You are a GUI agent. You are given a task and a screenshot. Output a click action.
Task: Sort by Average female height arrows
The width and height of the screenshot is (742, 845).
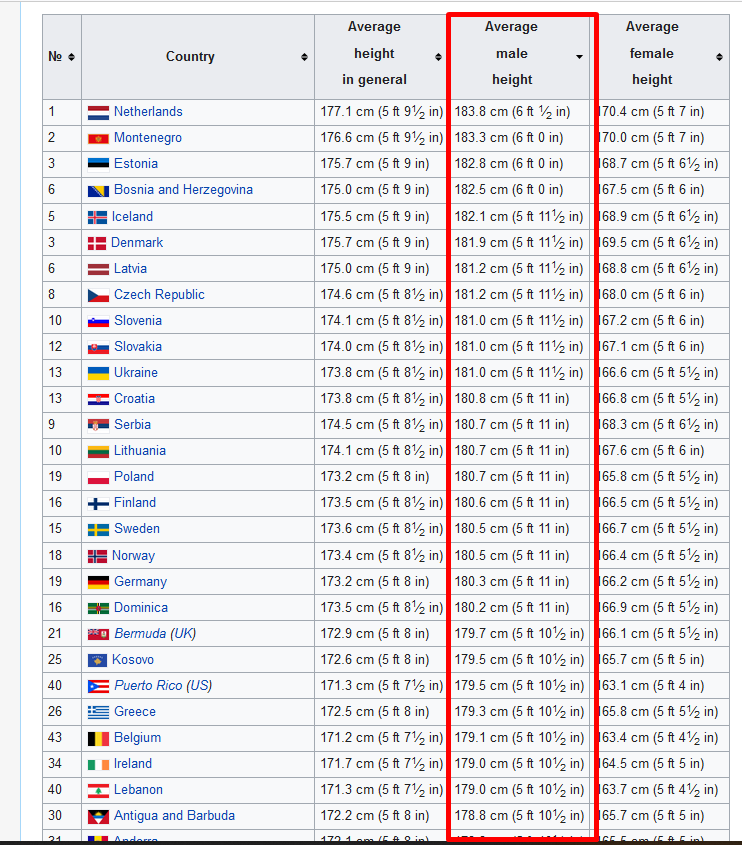point(719,57)
